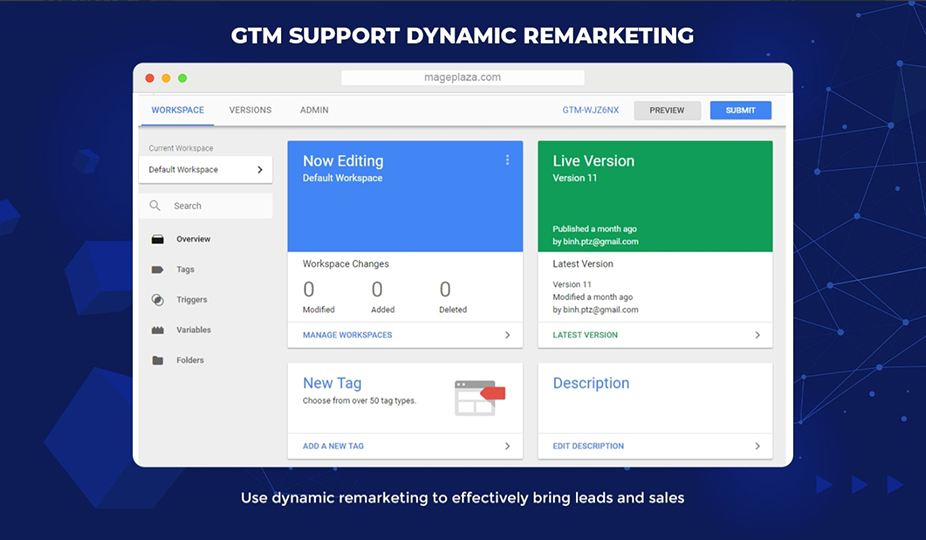Click chevron next to Latest Version

757,335
